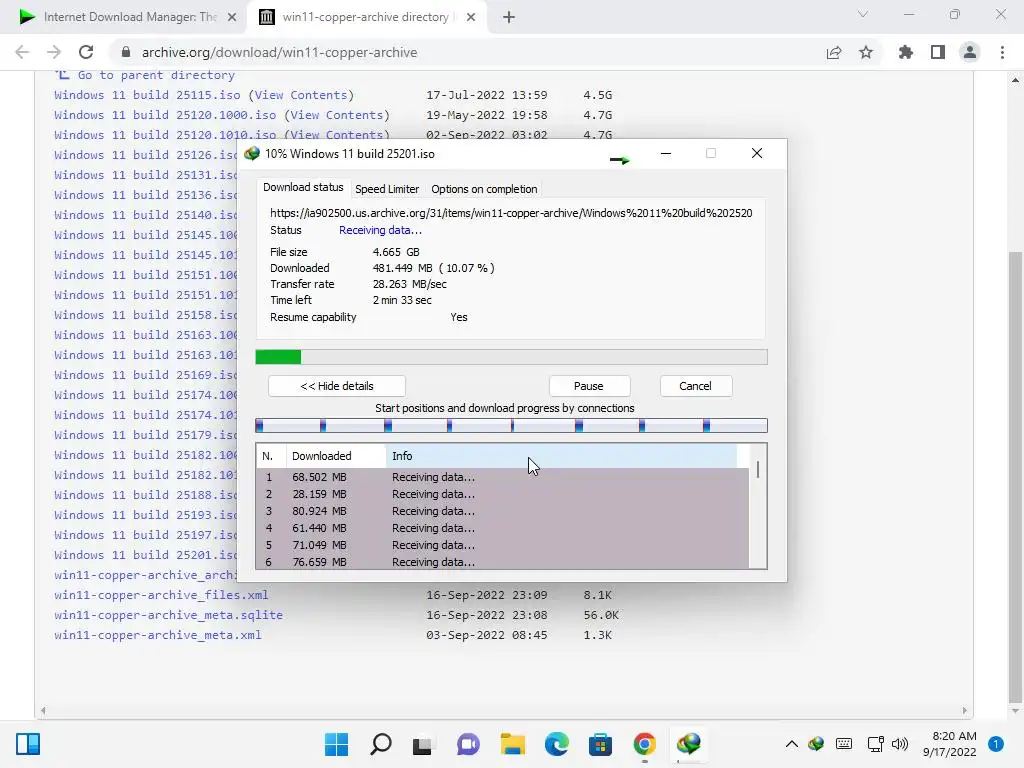The height and width of the screenshot is (768, 1024).
Task: Go back in Chrome browser
Action: (22, 52)
